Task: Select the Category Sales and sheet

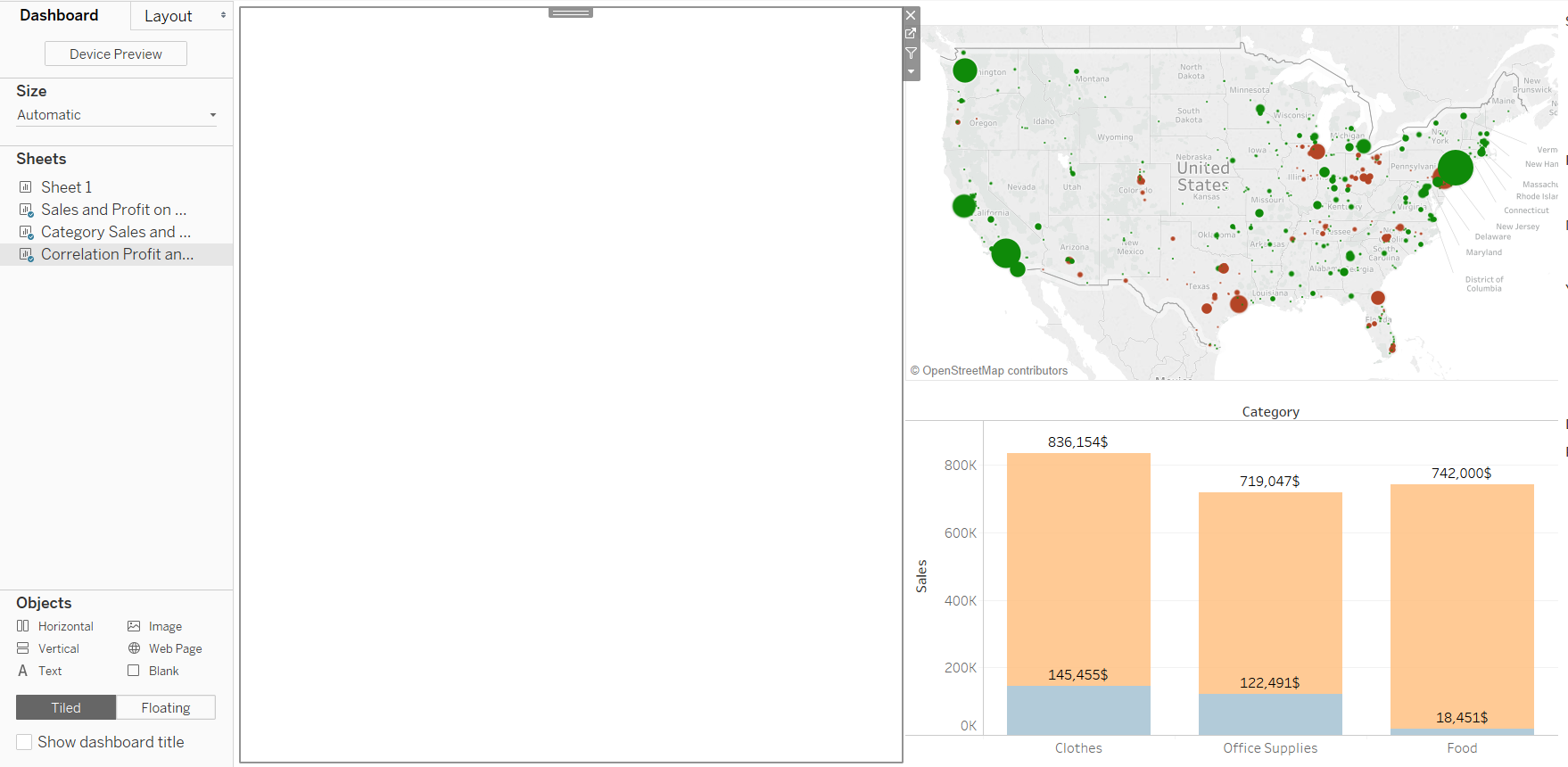Action: click(116, 232)
